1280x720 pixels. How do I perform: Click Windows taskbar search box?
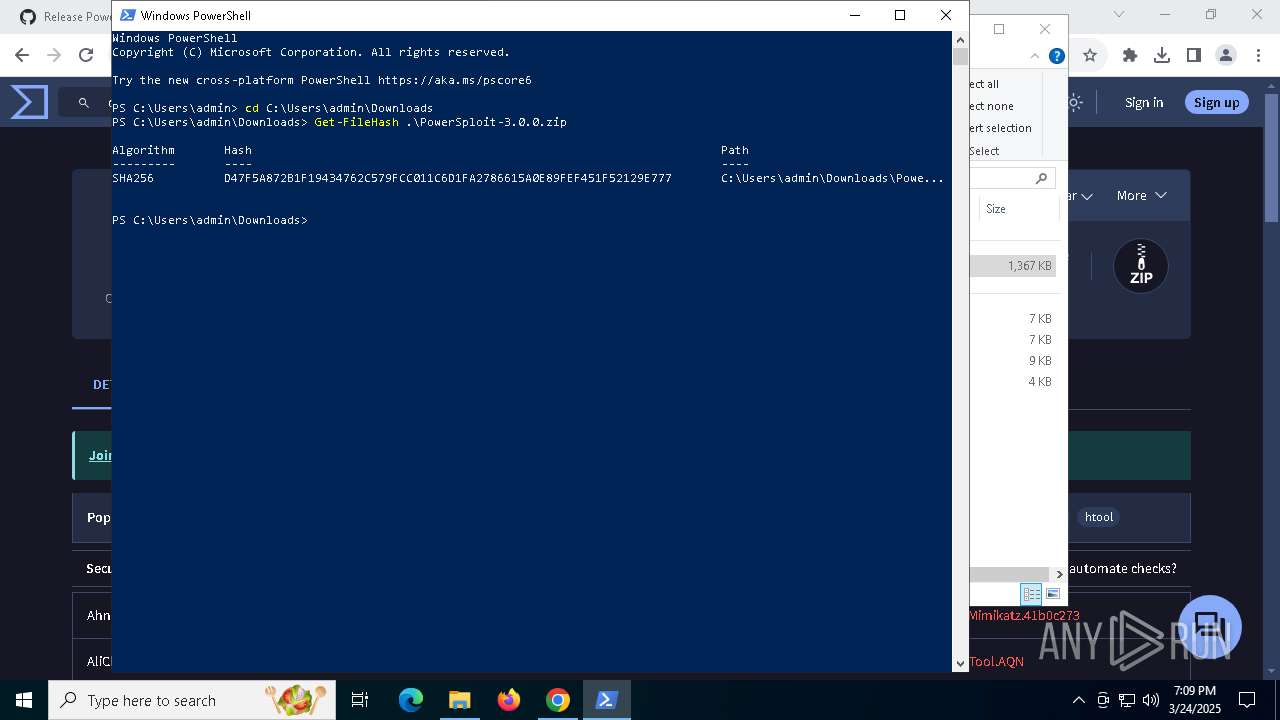pyautogui.click(x=192, y=700)
